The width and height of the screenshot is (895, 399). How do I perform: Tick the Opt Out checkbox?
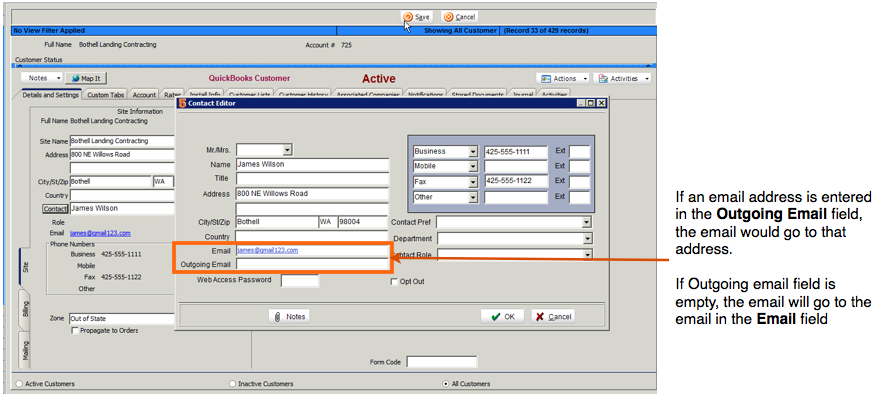point(394,281)
